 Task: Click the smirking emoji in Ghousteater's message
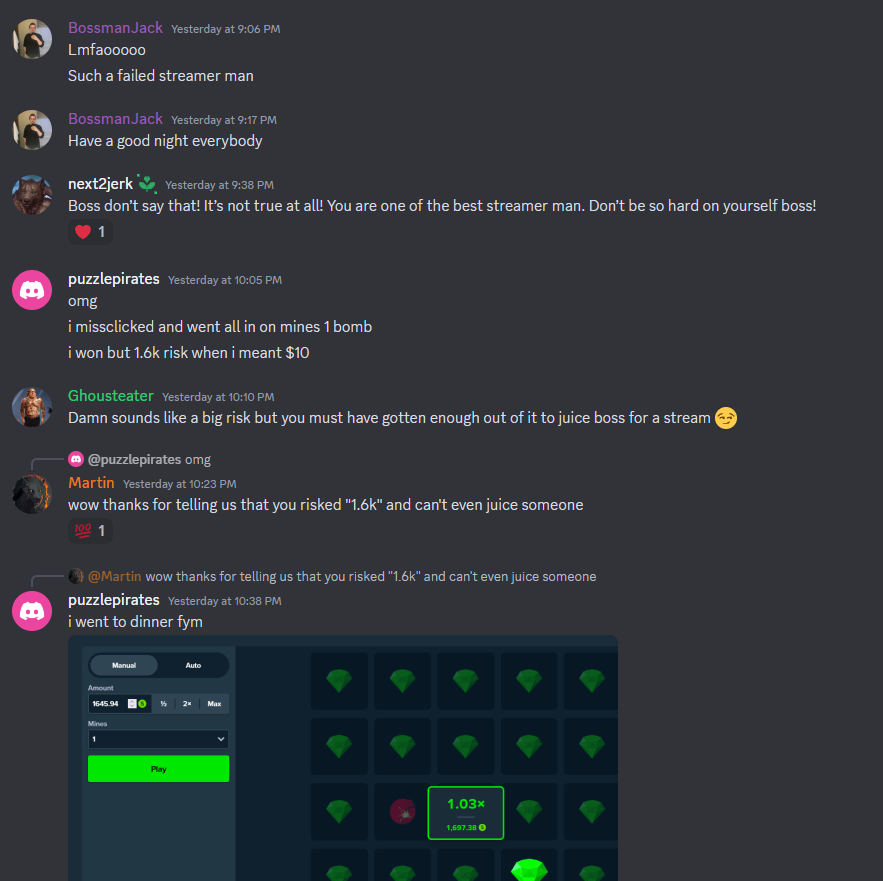[x=725, y=418]
